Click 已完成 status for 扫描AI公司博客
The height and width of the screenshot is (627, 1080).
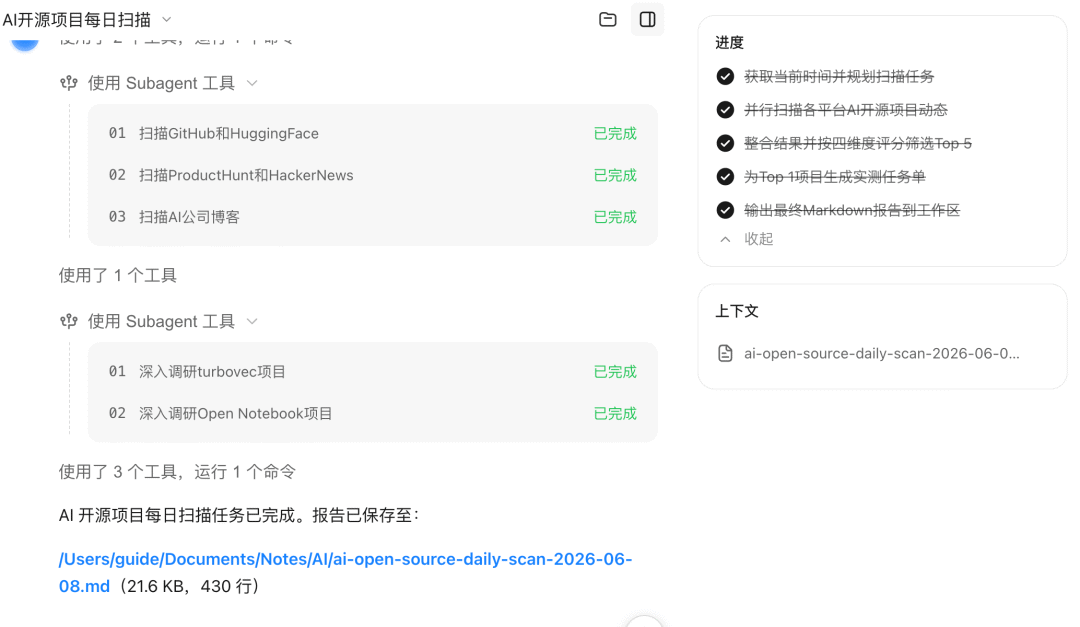pos(615,217)
